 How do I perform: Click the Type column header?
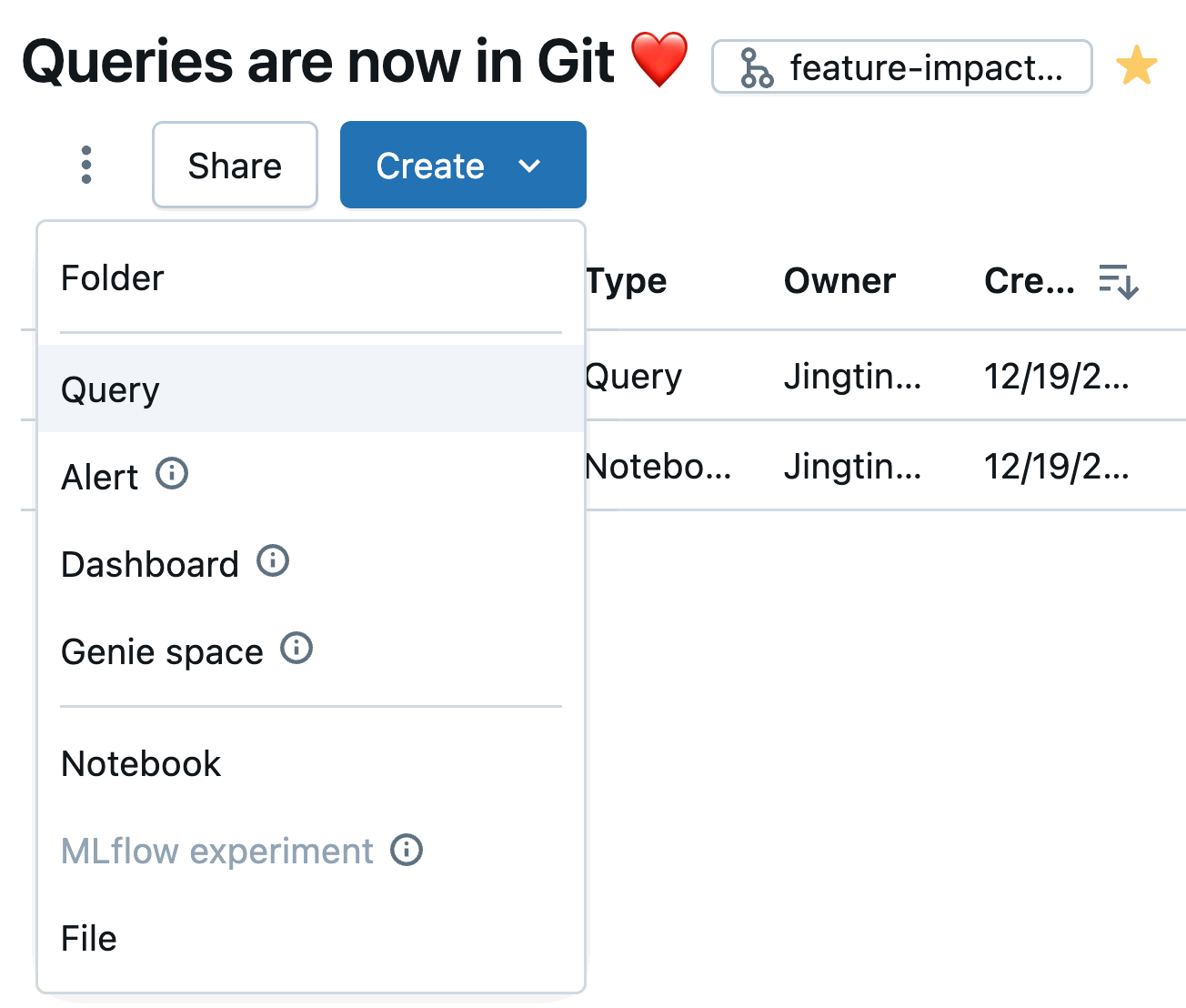(x=627, y=281)
